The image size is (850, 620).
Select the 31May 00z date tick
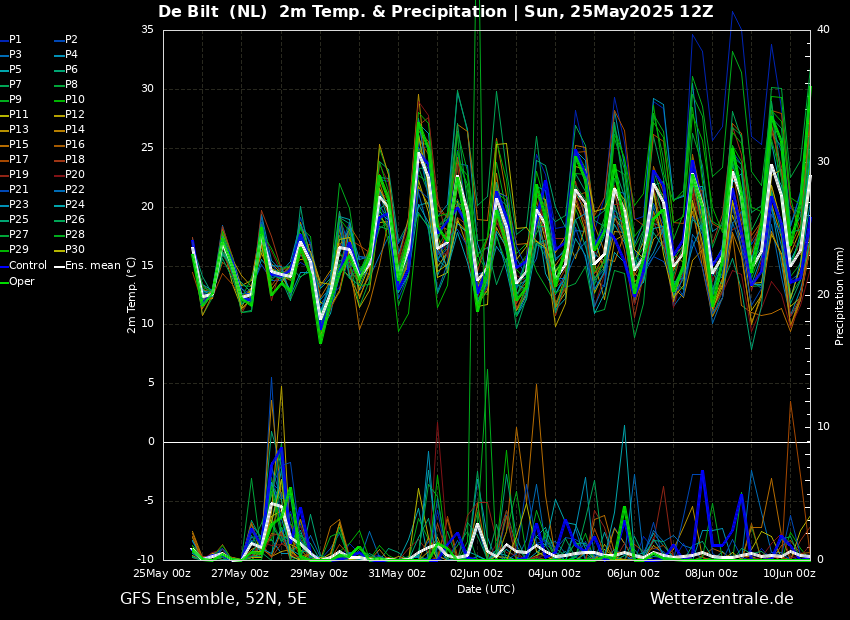[x=397, y=573]
